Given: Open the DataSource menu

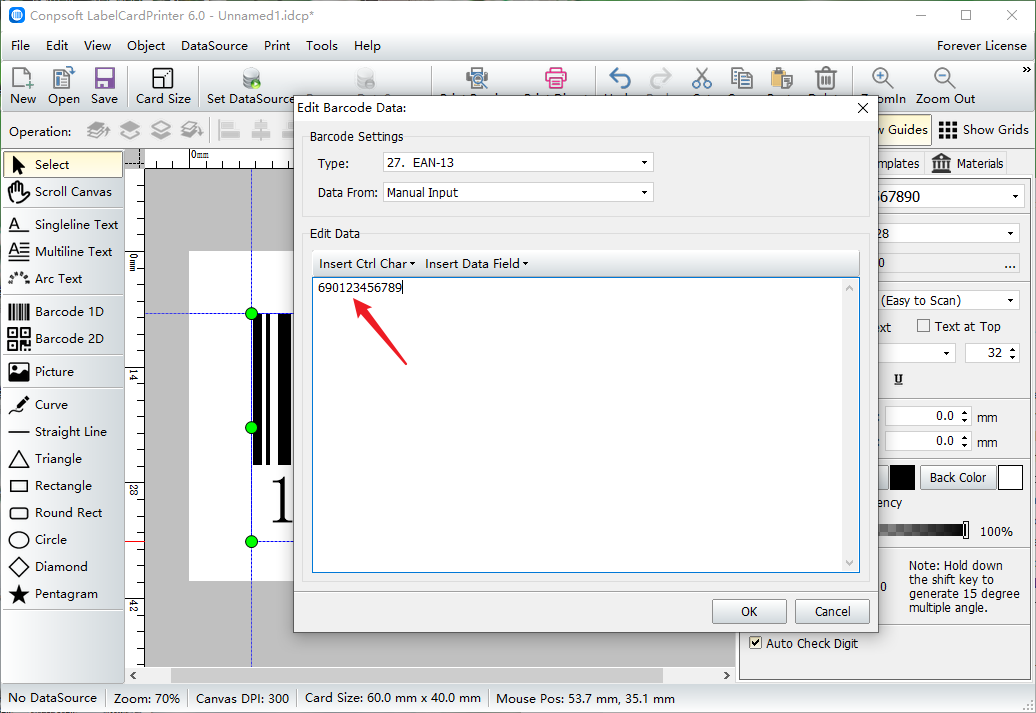Looking at the screenshot, I should click(x=215, y=46).
